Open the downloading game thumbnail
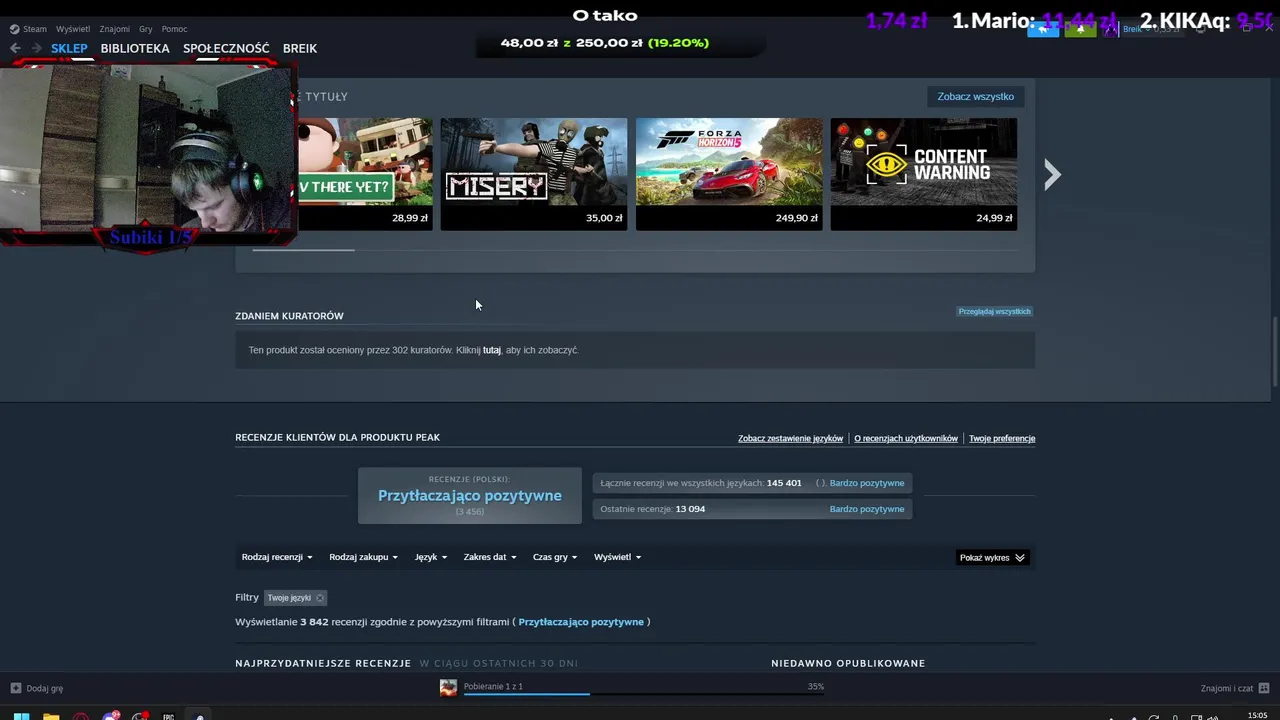Viewport: 1280px width, 720px height. pos(448,687)
